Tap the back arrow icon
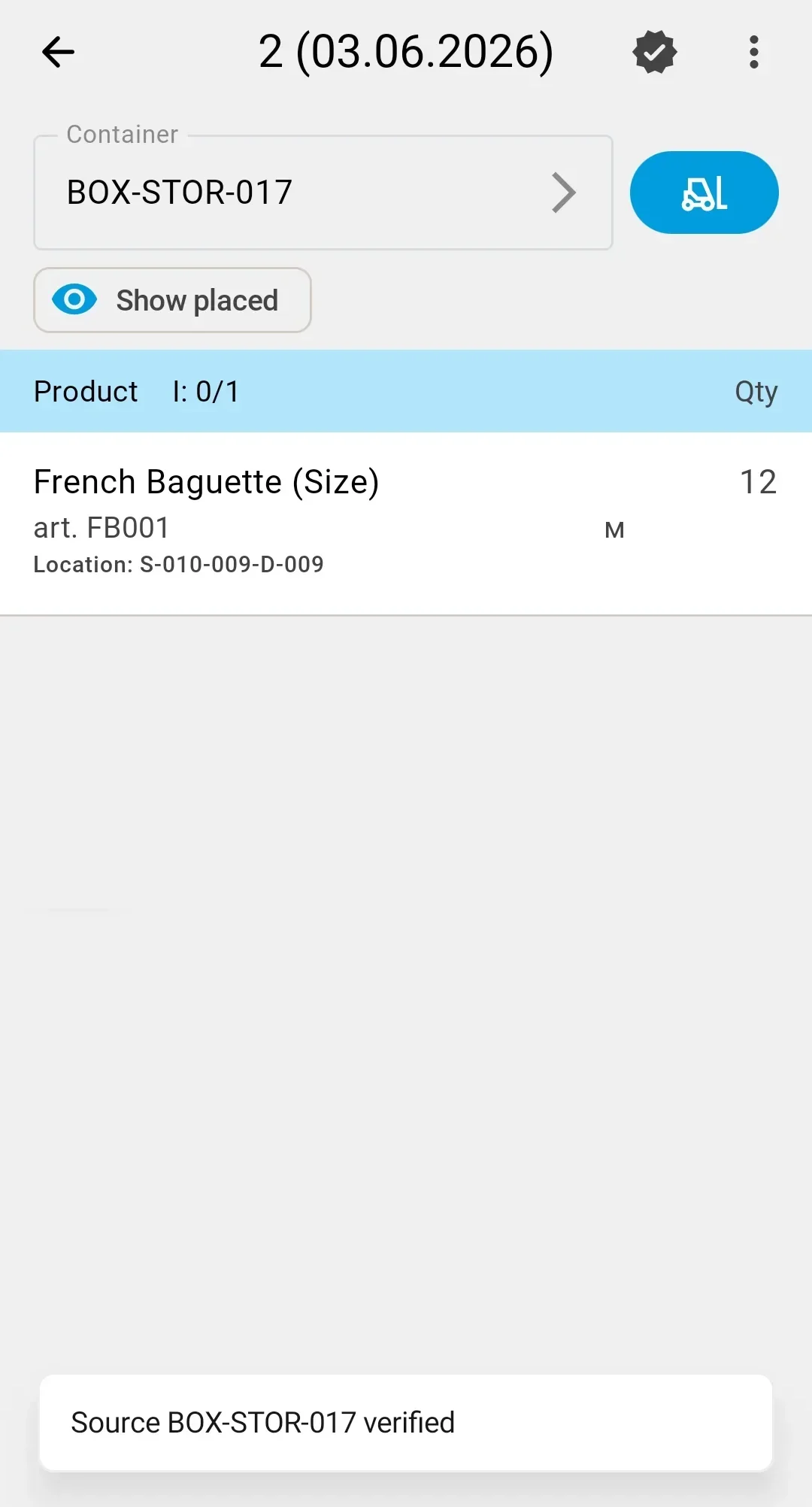This screenshot has height=1507, width=812. tap(58, 52)
